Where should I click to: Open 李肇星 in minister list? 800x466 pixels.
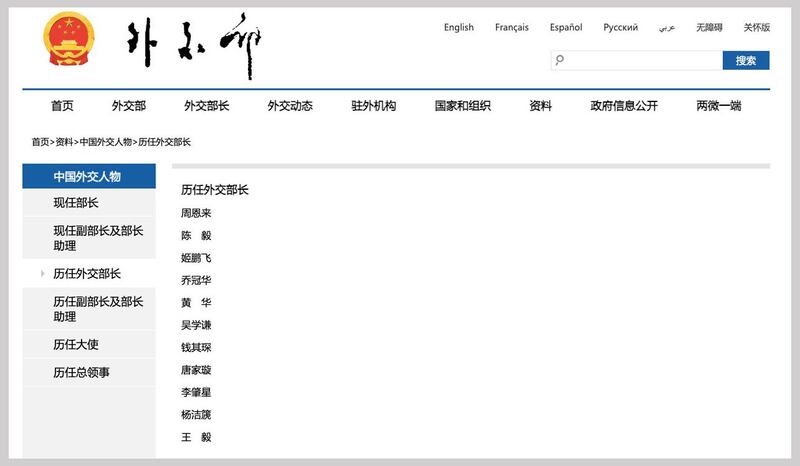[x=196, y=393]
